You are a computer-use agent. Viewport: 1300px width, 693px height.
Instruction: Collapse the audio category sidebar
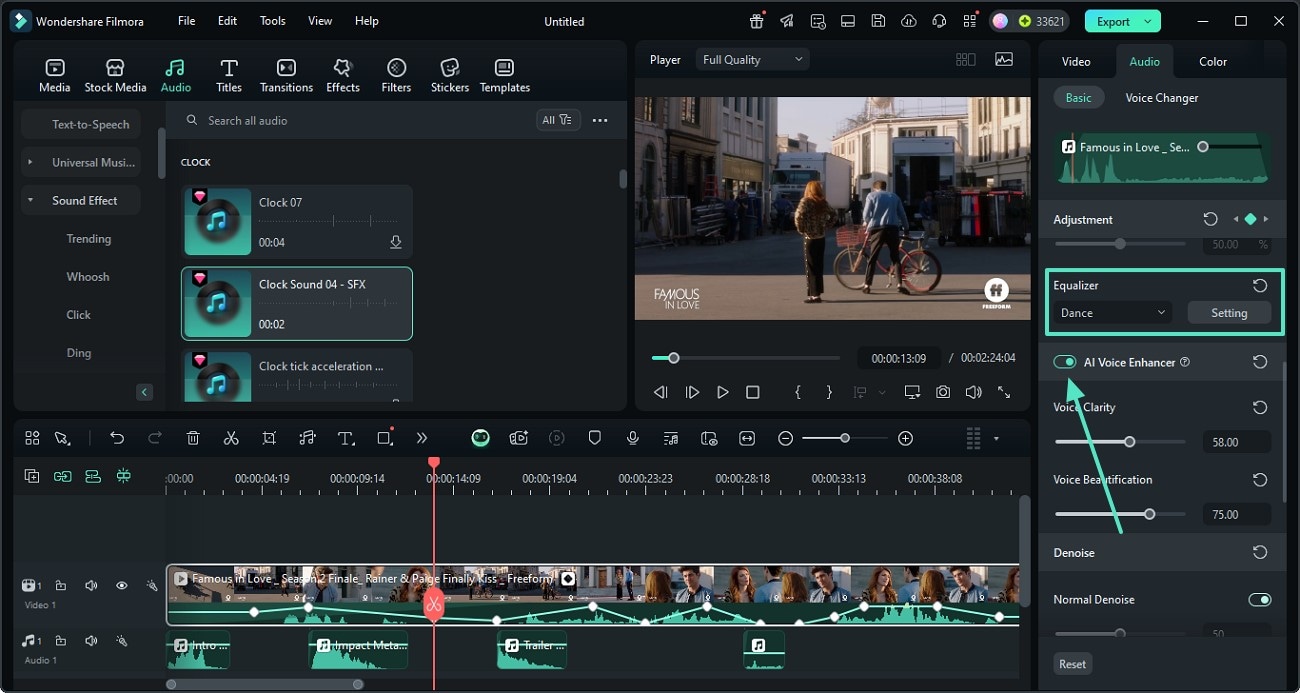tap(145, 392)
